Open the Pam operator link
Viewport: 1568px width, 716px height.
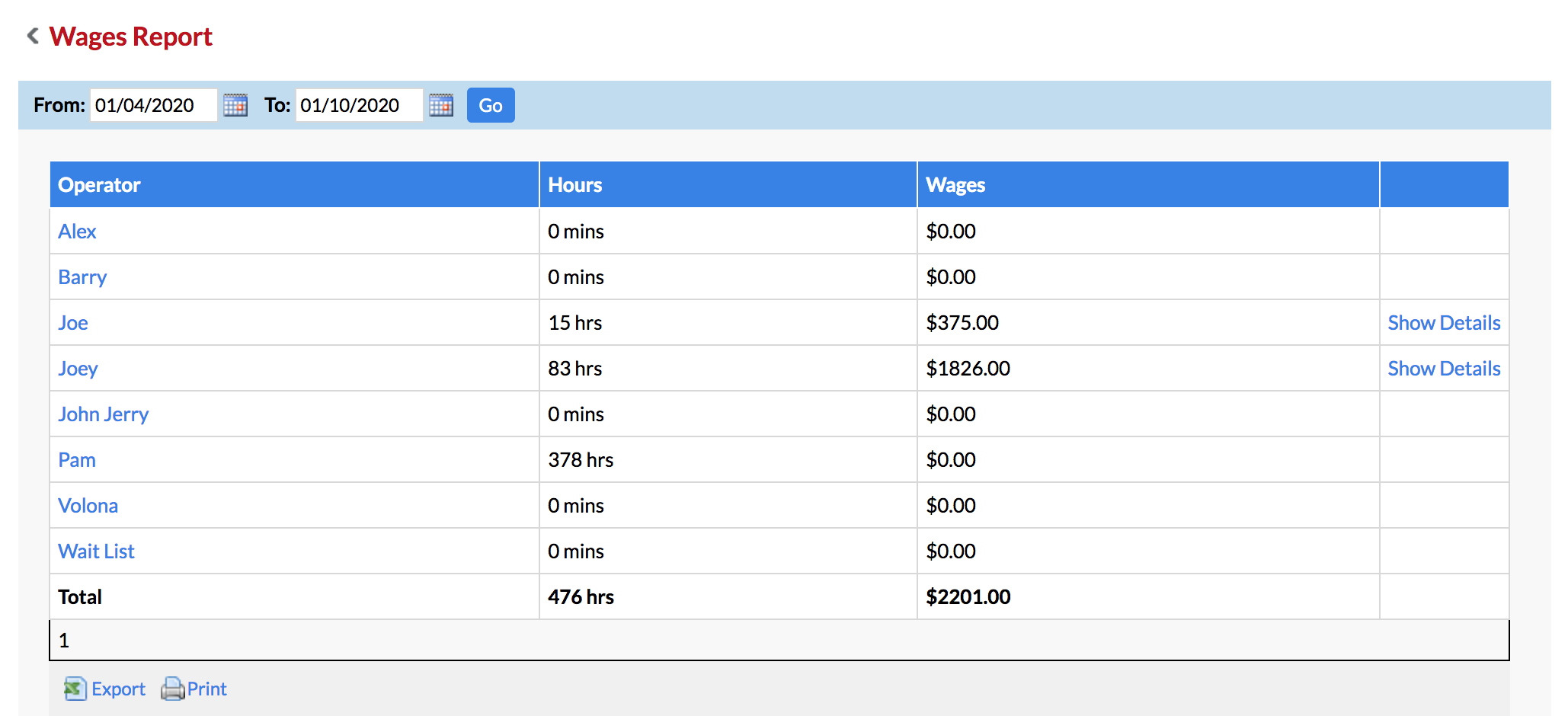point(77,460)
